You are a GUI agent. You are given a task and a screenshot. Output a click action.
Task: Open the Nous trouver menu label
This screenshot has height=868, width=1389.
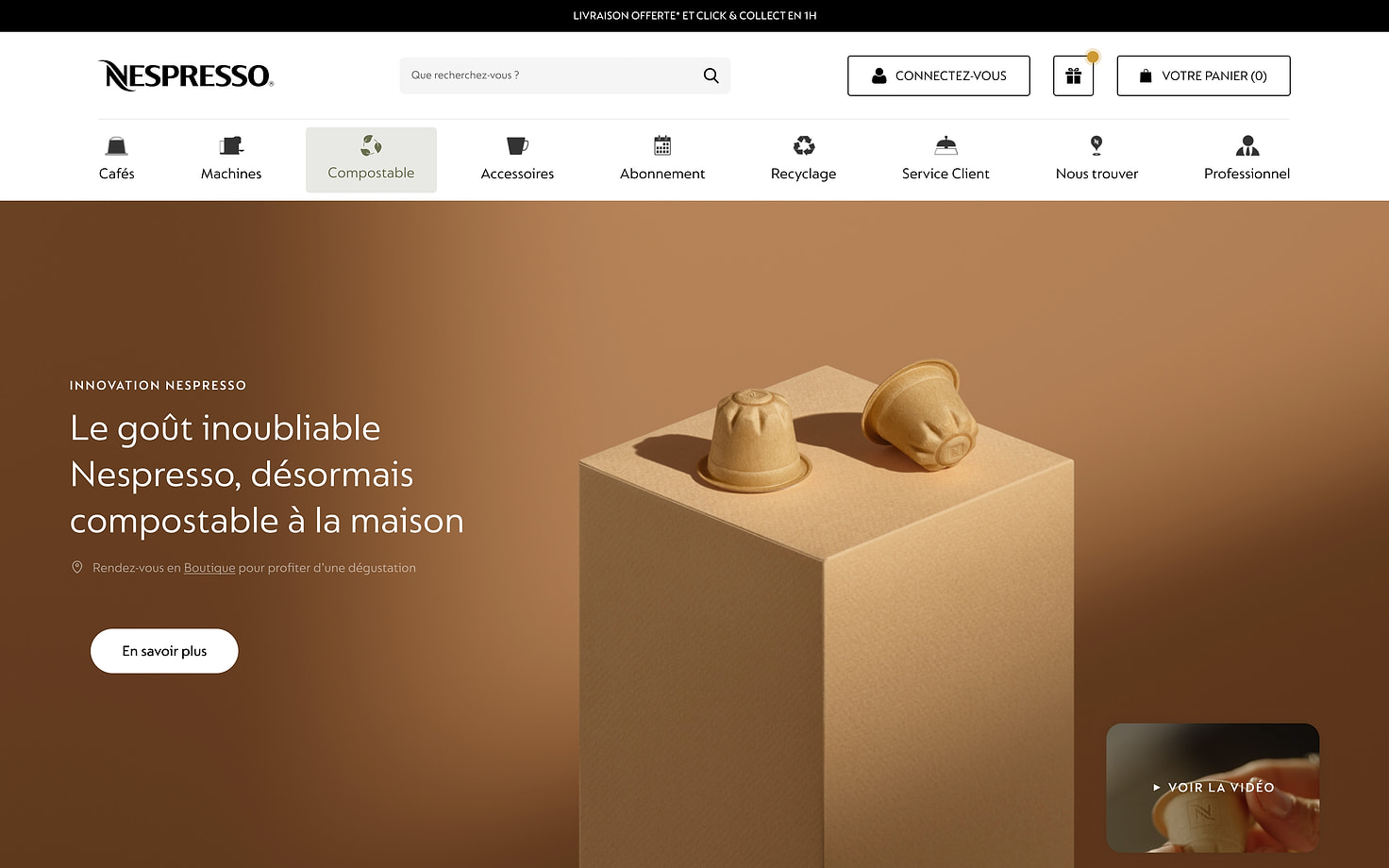1096,174
